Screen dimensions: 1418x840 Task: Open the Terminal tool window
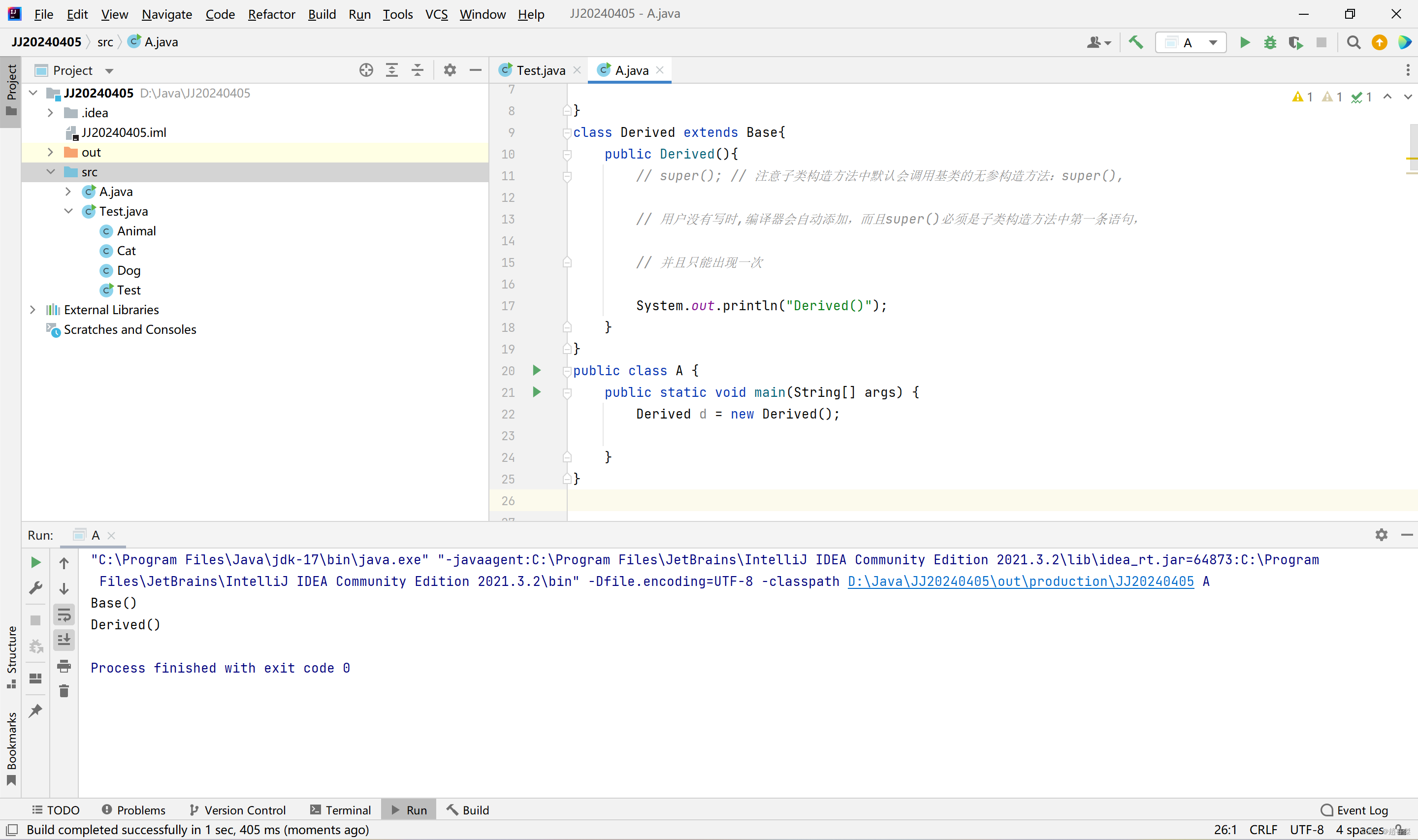coord(341,810)
